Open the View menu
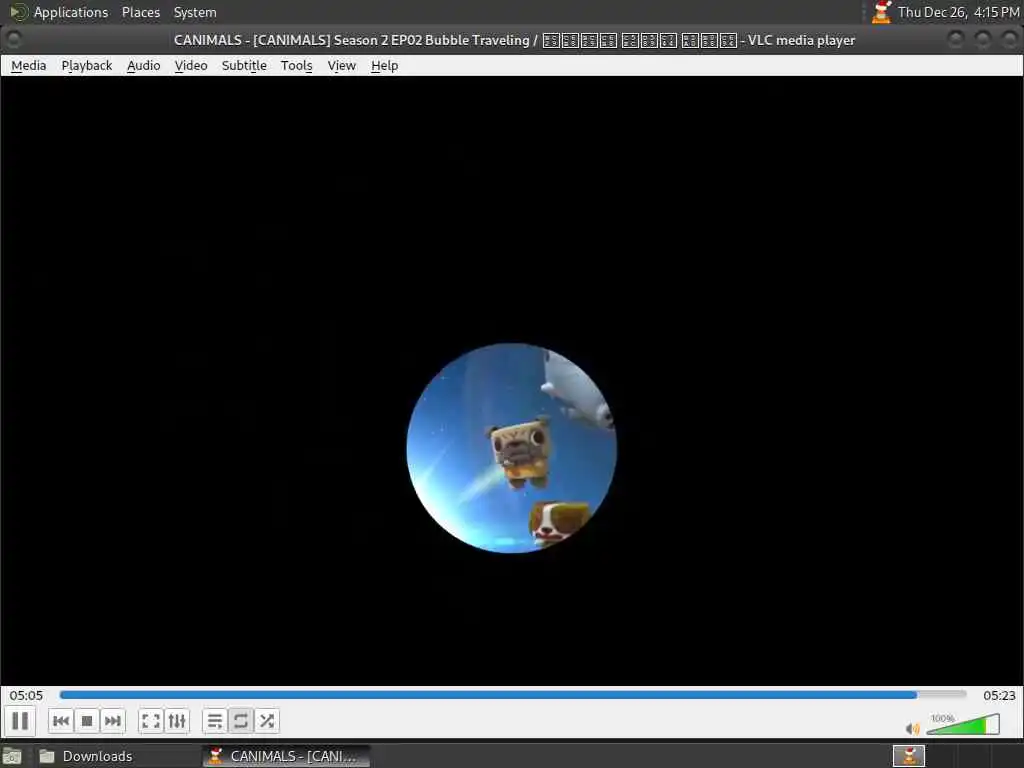The image size is (1024, 768). [x=342, y=65]
